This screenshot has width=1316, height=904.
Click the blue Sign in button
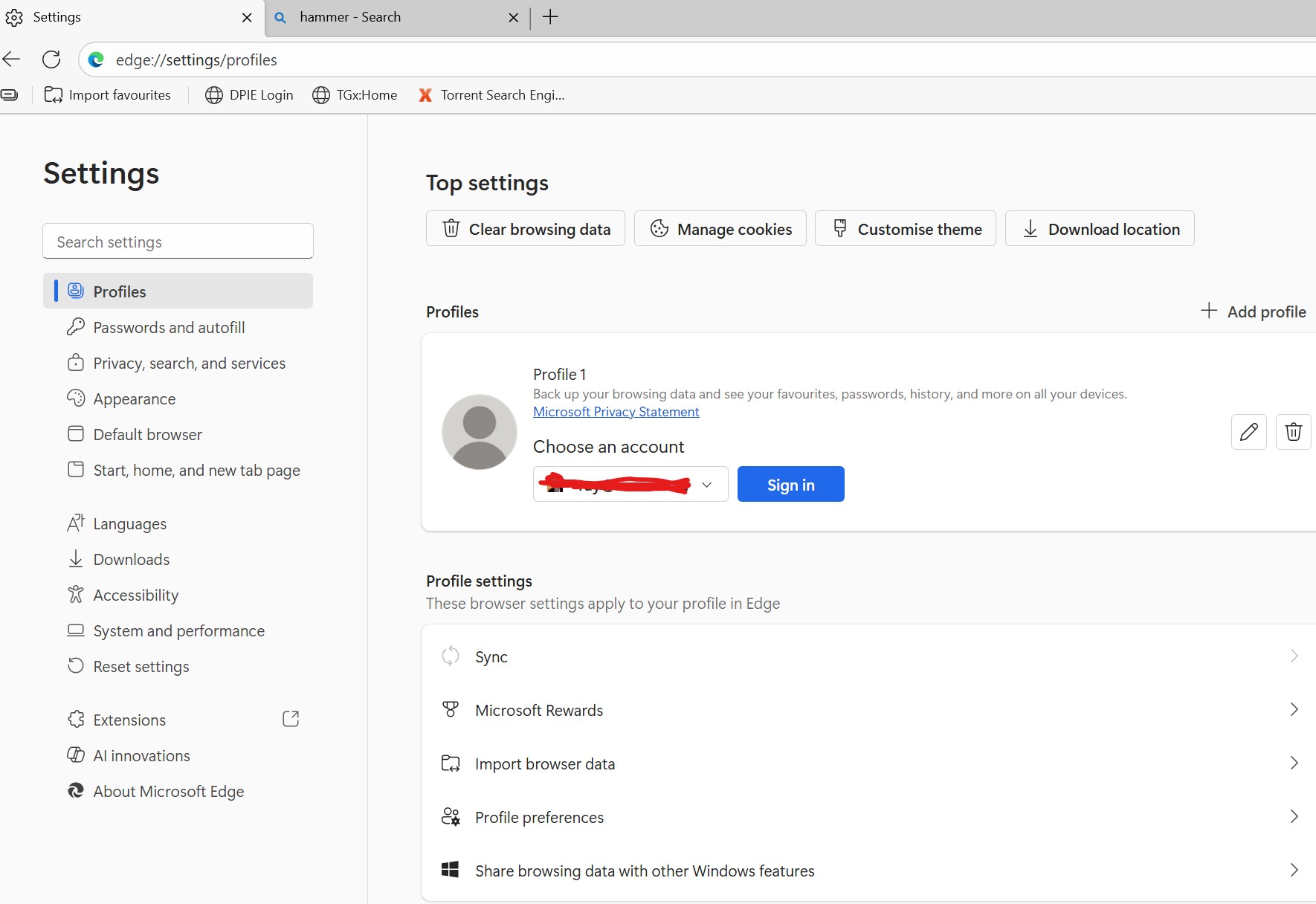click(x=790, y=485)
